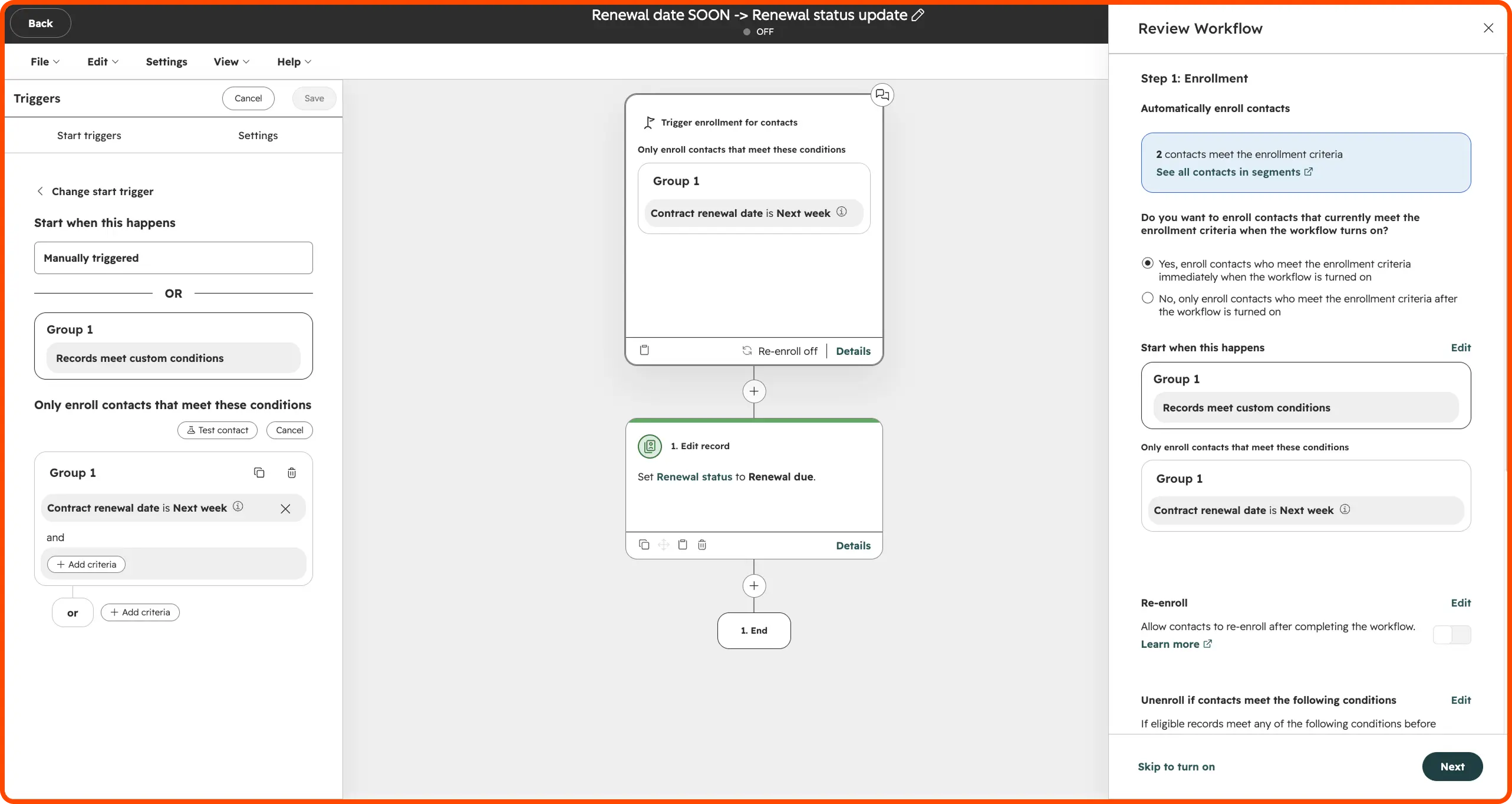The height and width of the screenshot is (804, 1512).
Task: Click Details on trigger enrollment card
Action: point(853,351)
